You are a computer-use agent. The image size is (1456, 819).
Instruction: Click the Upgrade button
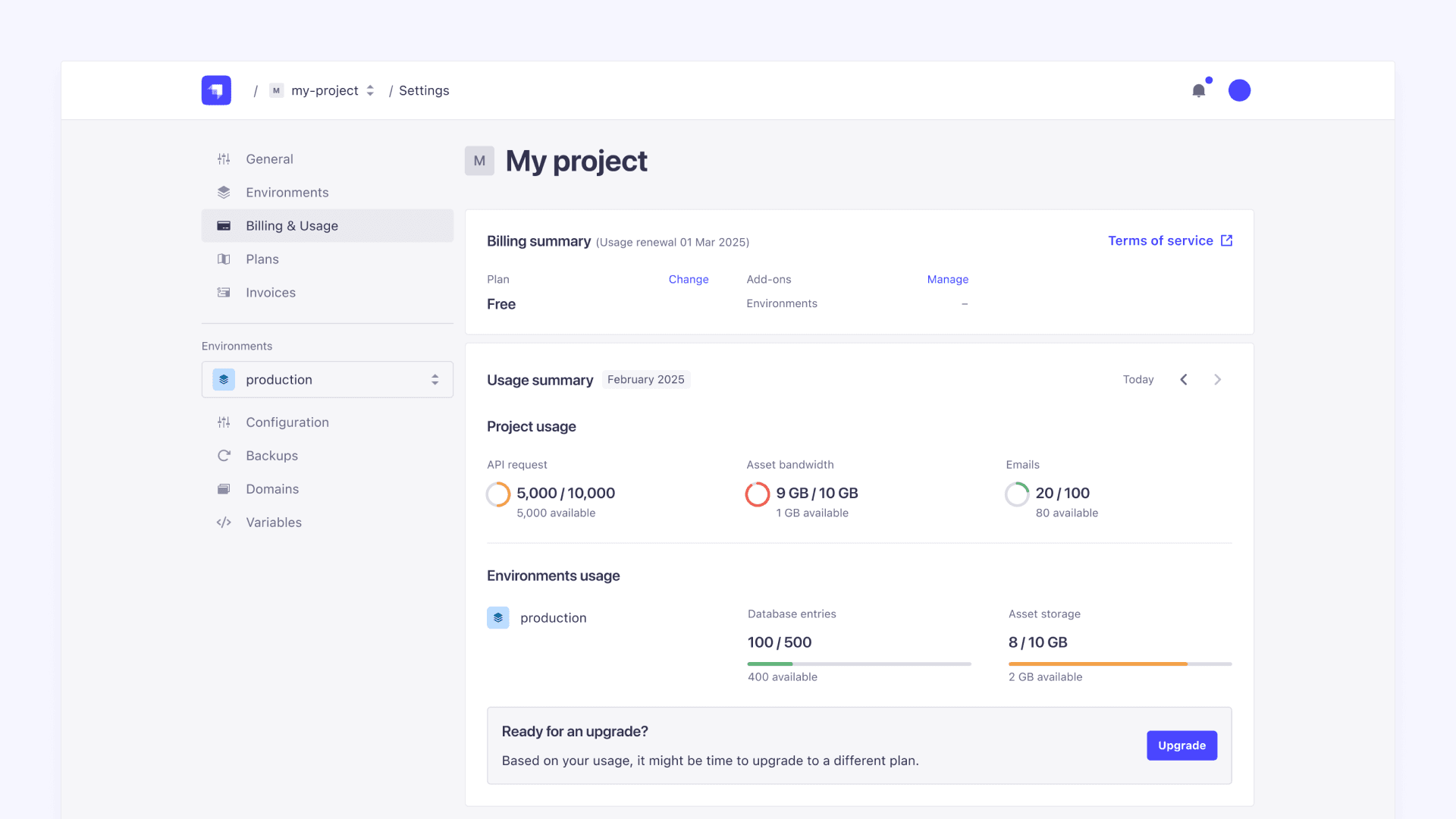(1181, 745)
